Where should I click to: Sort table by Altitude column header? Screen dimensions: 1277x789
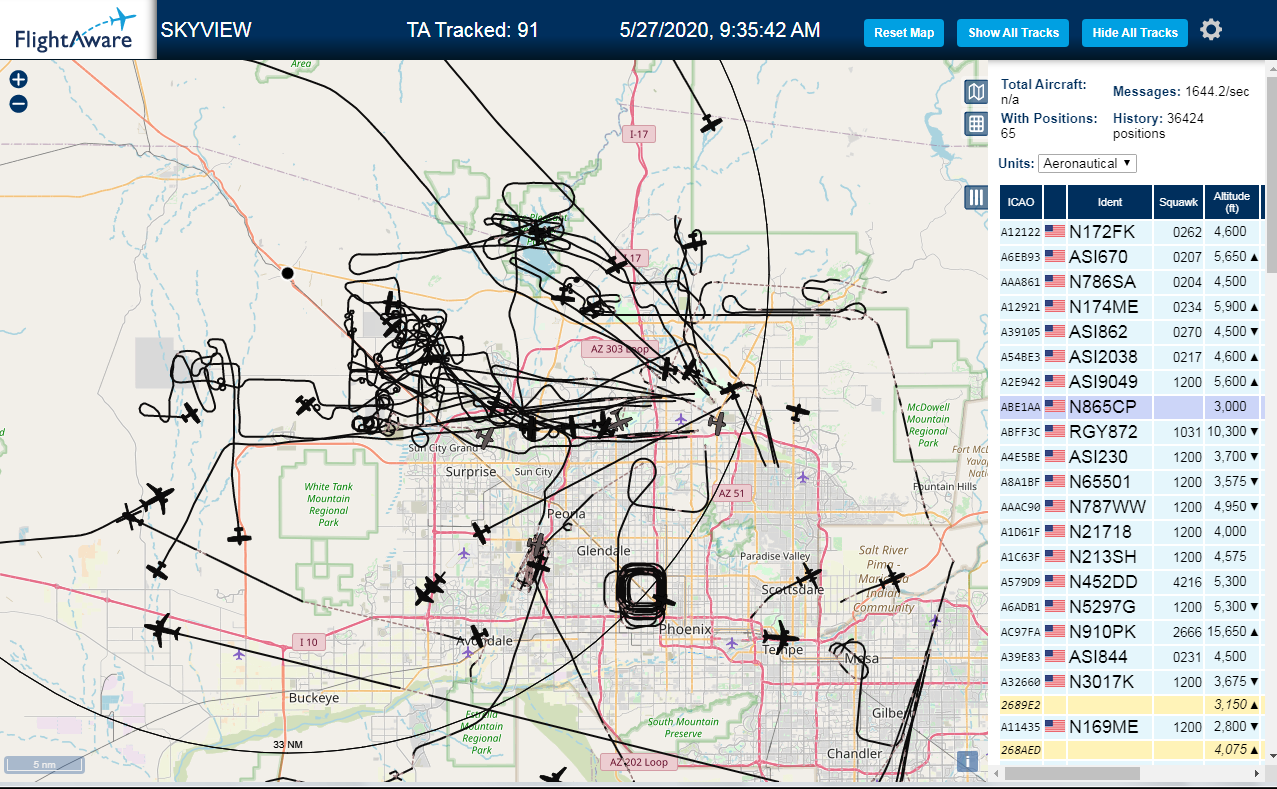pyautogui.click(x=1232, y=202)
